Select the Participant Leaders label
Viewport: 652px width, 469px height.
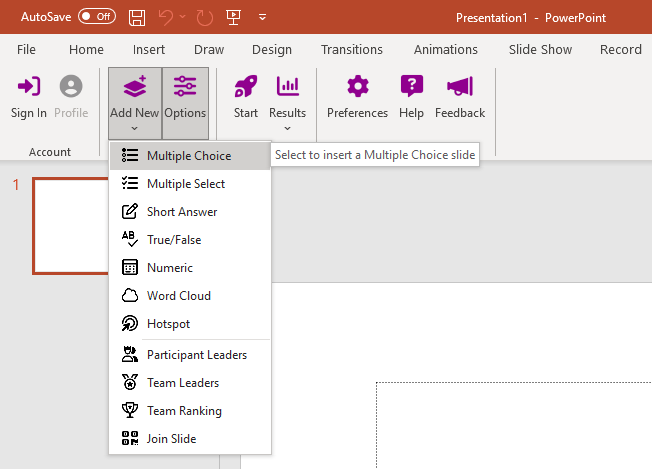pos(197,355)
